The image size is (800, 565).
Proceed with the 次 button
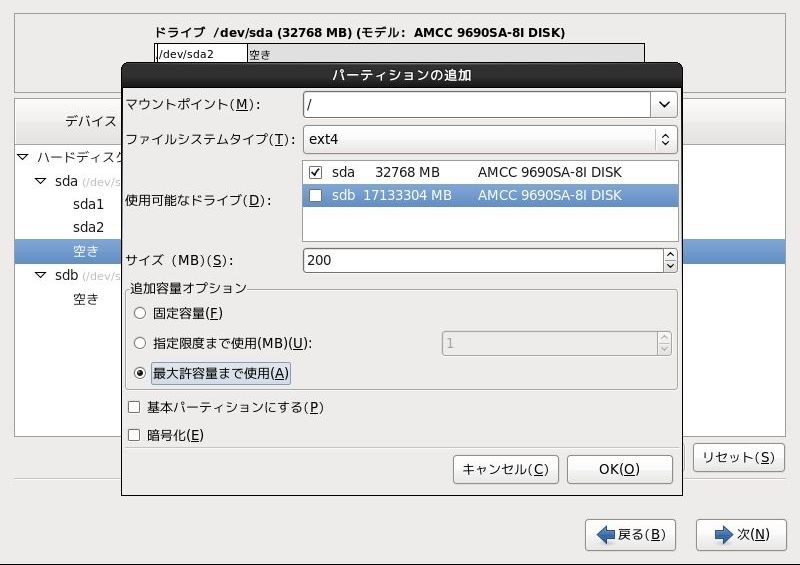[741, 535]
